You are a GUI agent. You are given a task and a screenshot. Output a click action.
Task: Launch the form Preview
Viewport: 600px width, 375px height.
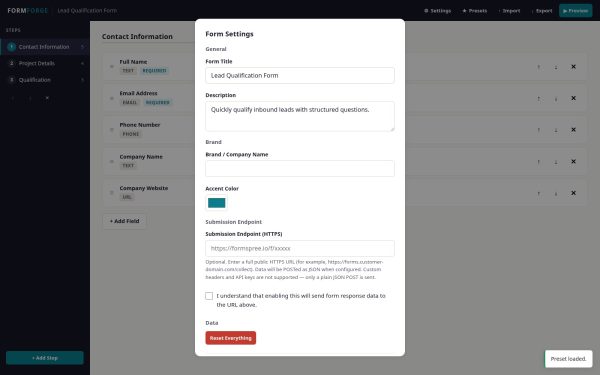tap(576, 11)
